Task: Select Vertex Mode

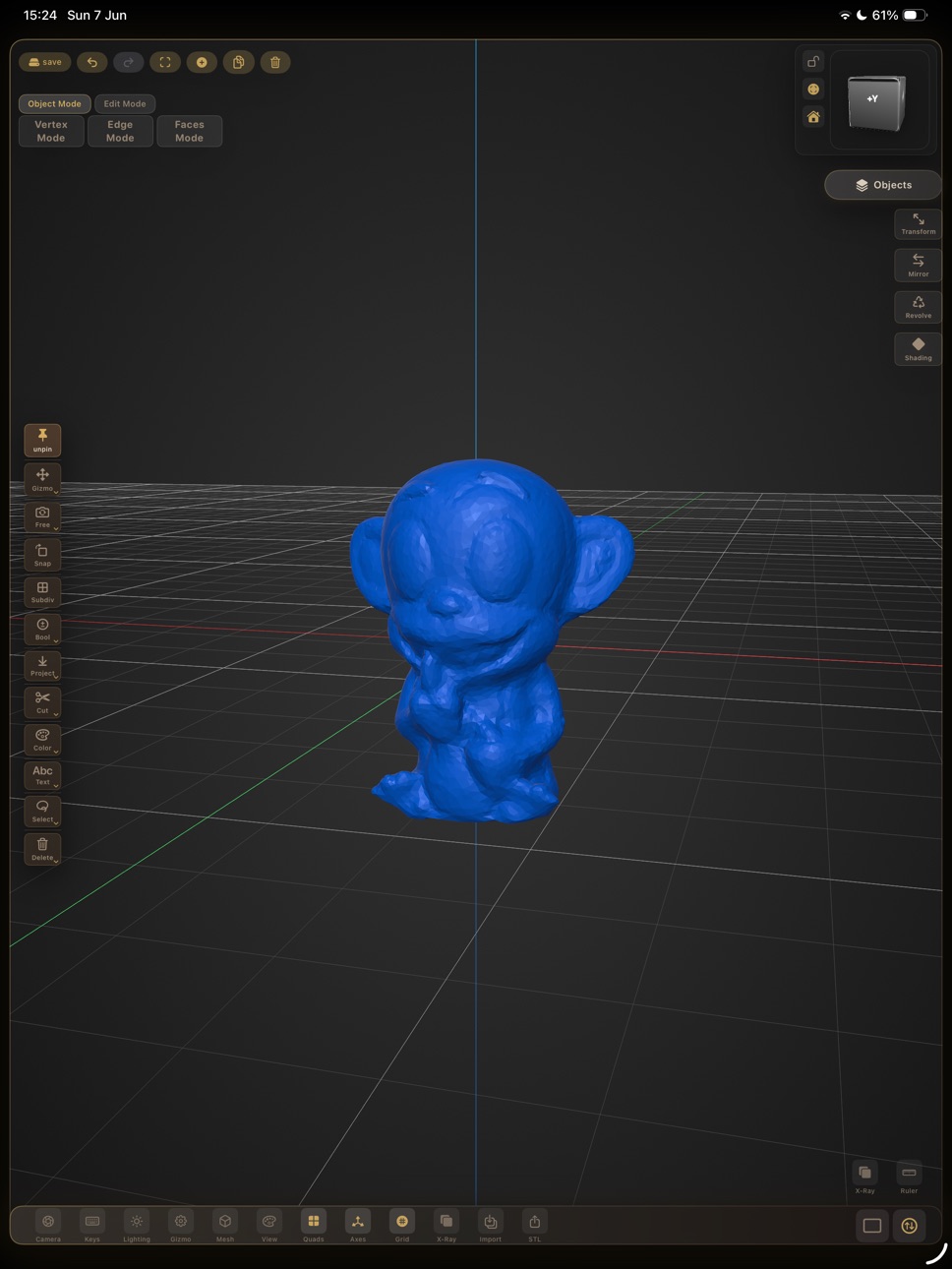Action: coord(51,131)
